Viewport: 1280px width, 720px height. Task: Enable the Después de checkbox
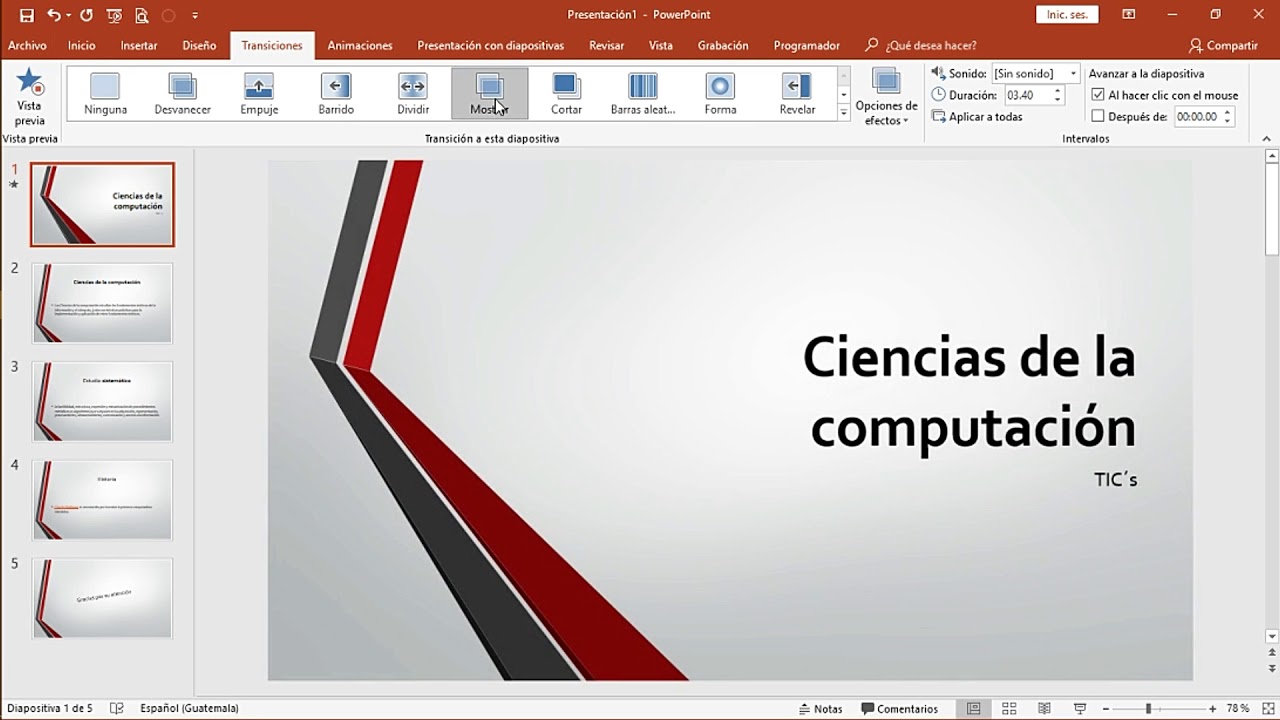tap(1098, 116)
